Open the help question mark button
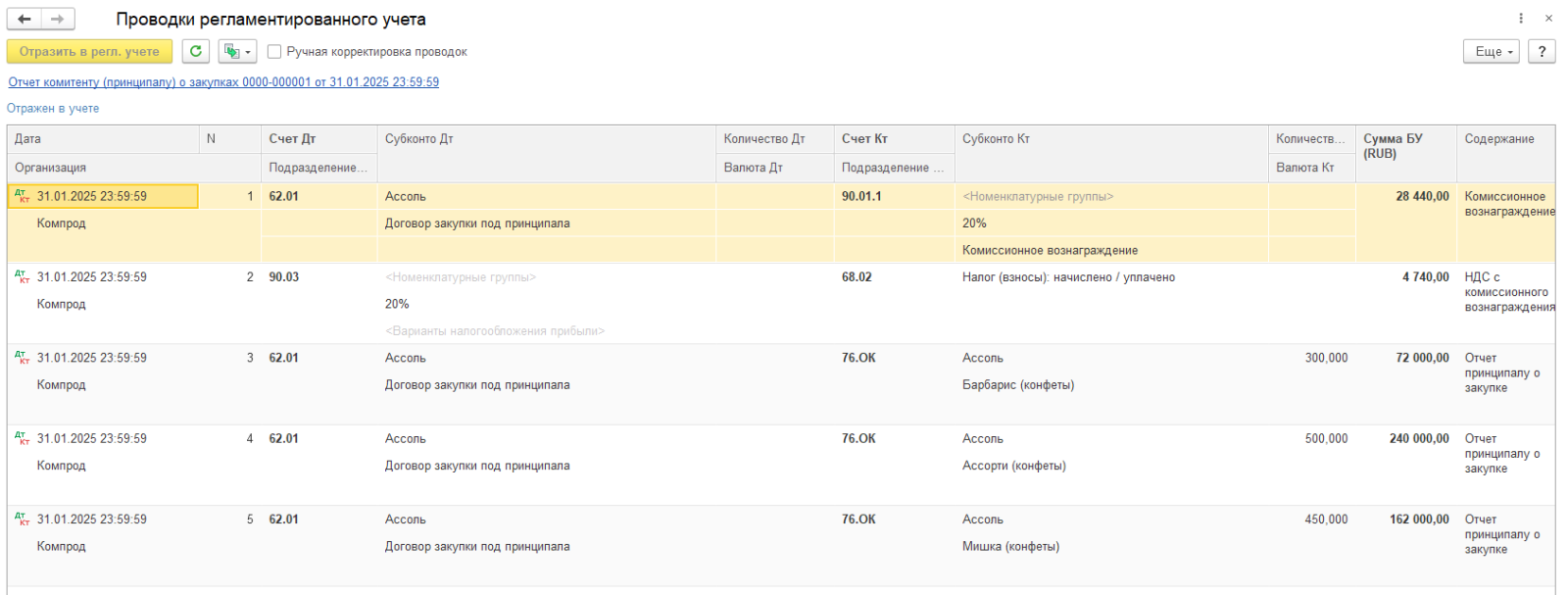 click(x=1542, y=51)
